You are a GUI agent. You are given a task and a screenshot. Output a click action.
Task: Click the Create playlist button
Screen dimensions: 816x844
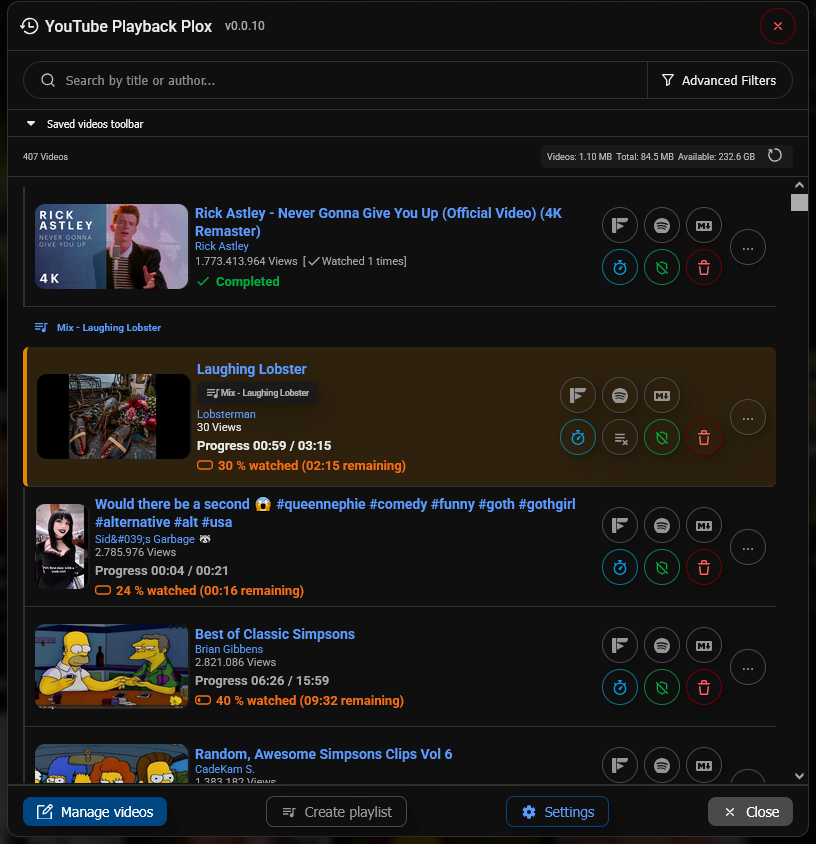[336, 811]
